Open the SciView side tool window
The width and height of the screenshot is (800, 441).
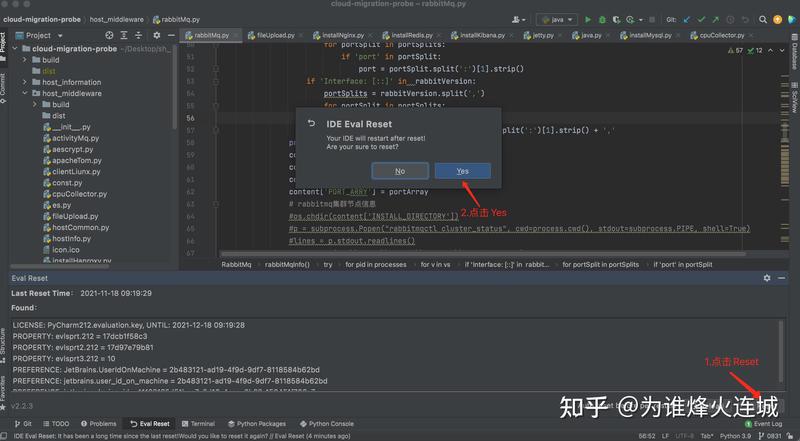(x=794, y=98)
